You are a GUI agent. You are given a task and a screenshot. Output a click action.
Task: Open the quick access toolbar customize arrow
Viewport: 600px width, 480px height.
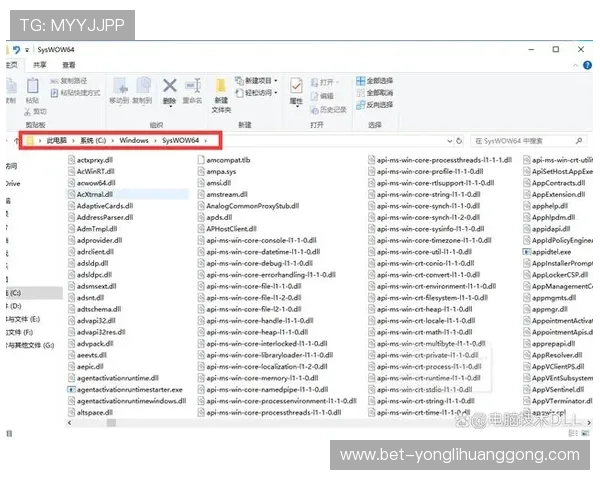pyautogui.click(x=27, y=50)
